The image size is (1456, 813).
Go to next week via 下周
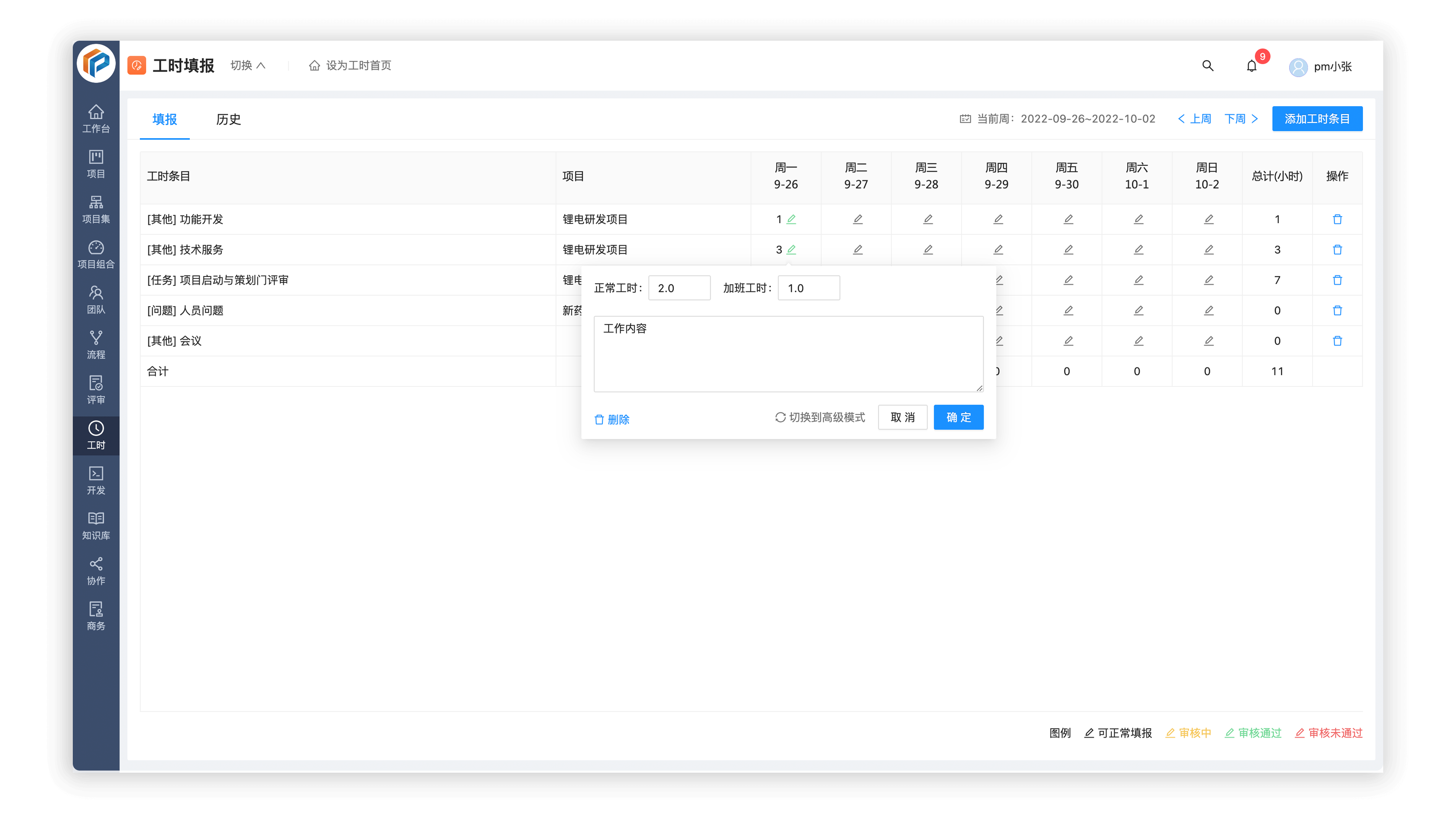1241,119
